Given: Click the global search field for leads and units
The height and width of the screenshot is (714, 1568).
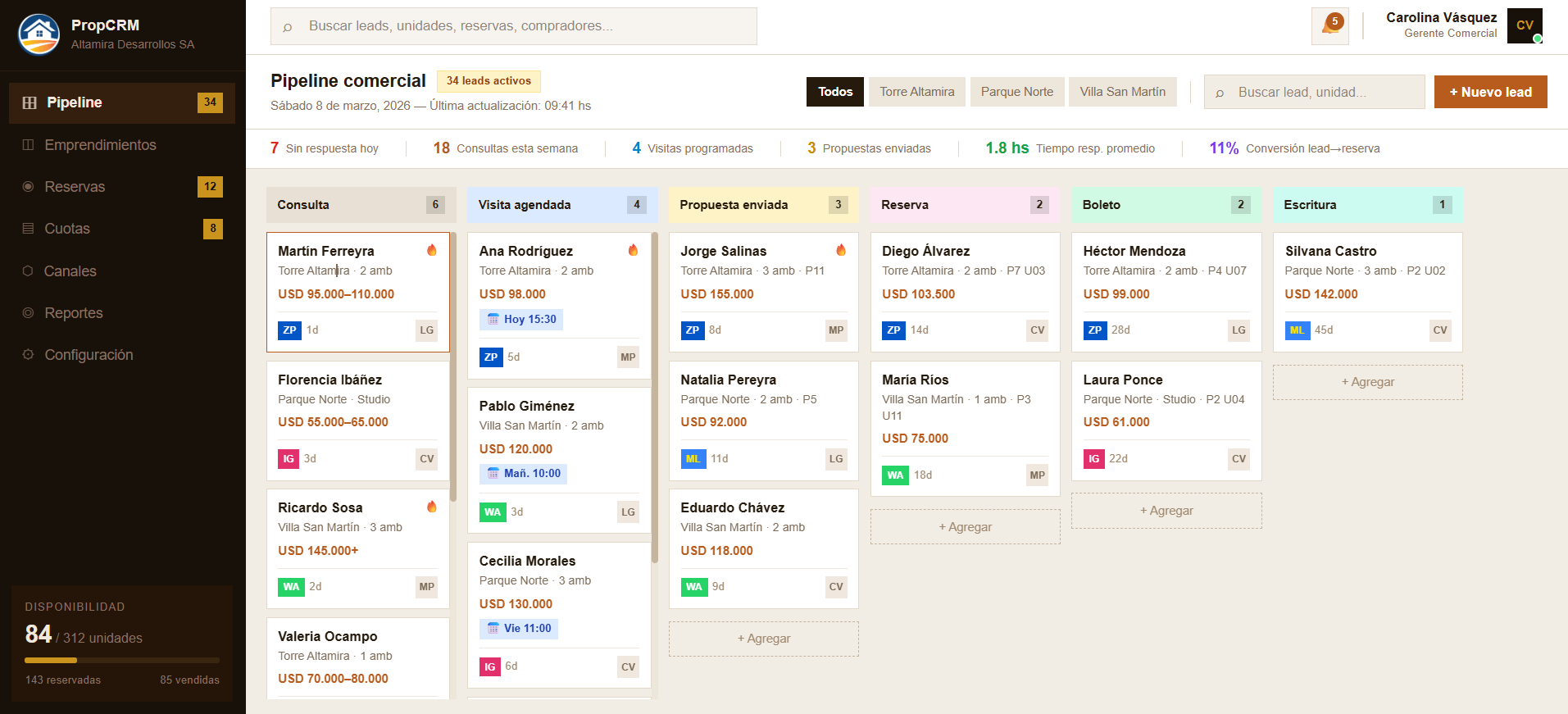Looking at the screenshot, I should coord(514,26).
